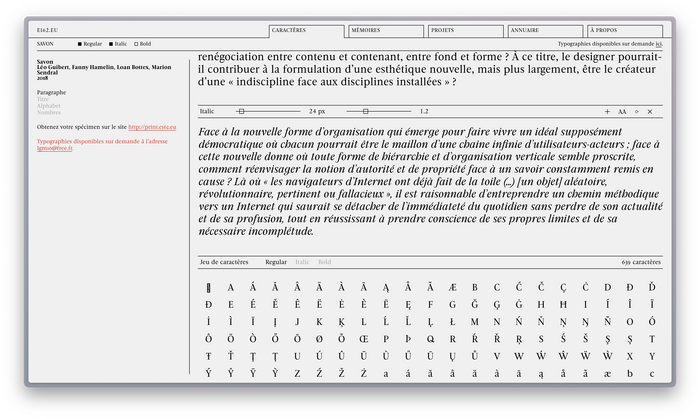Select the uppercase B glyph
The image size is (700, 419).
click(475, 287)
